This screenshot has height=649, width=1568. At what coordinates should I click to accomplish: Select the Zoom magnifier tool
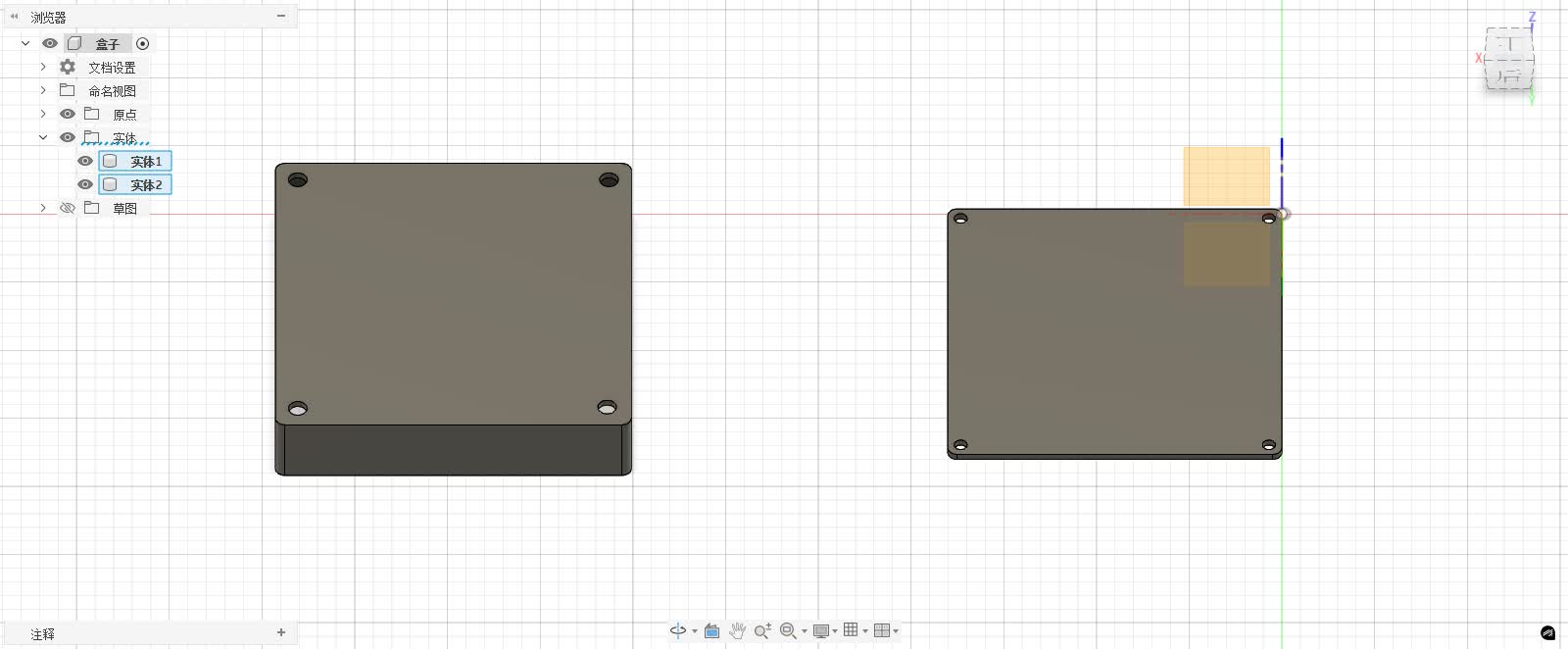coord(762,630)
